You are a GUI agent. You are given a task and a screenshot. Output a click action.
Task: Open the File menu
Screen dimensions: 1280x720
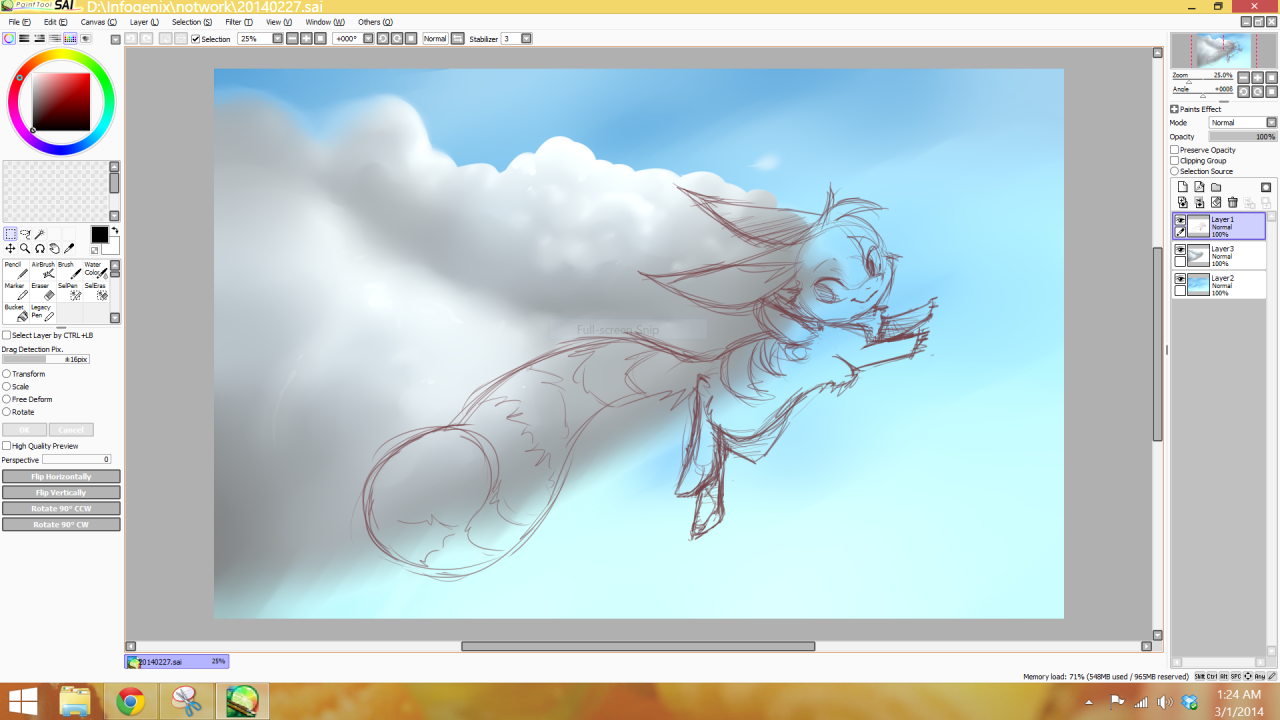point(19,22)
